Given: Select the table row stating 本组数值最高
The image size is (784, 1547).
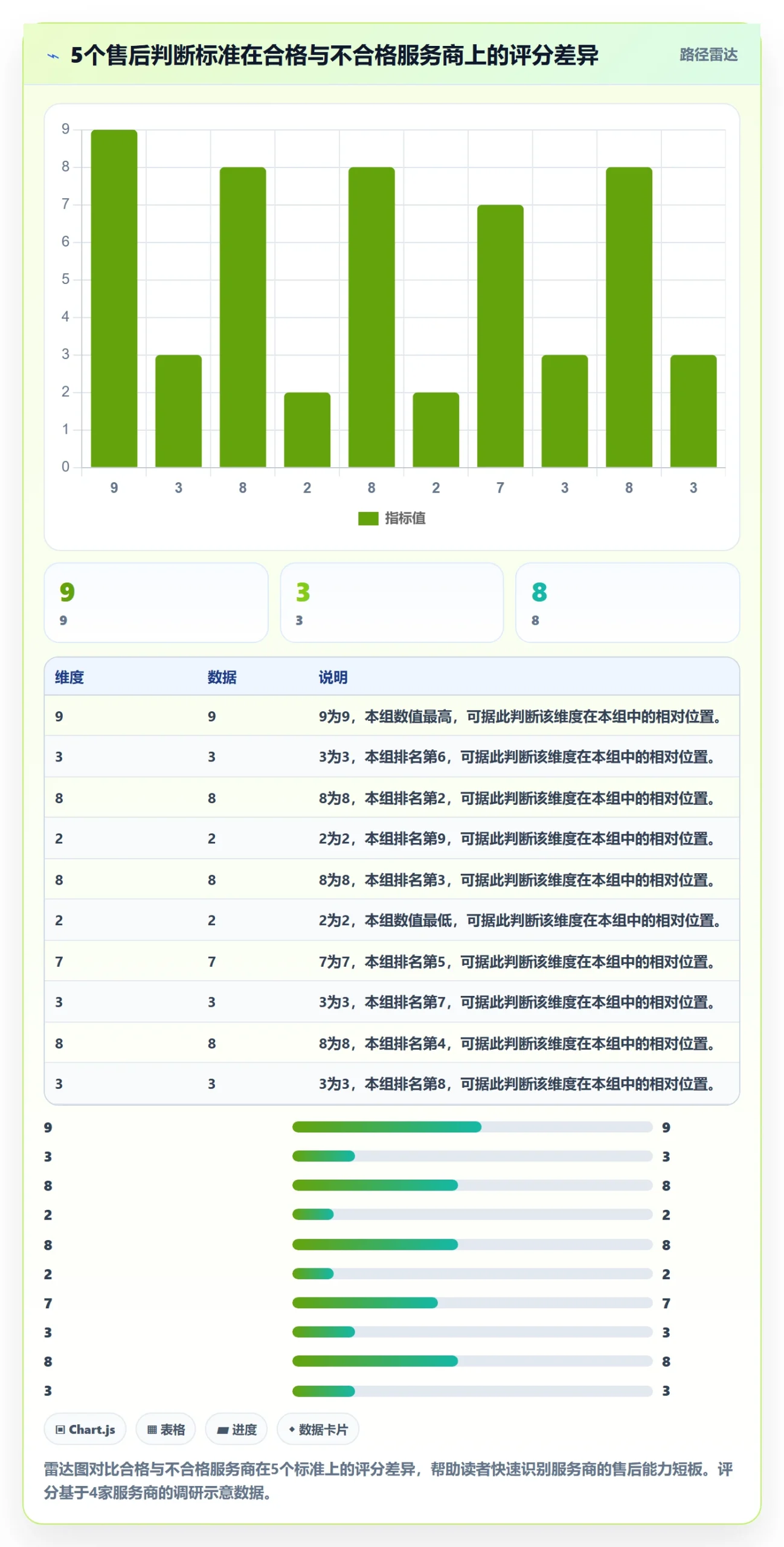Looking at the screenshot, I should [x=391, y=716].
